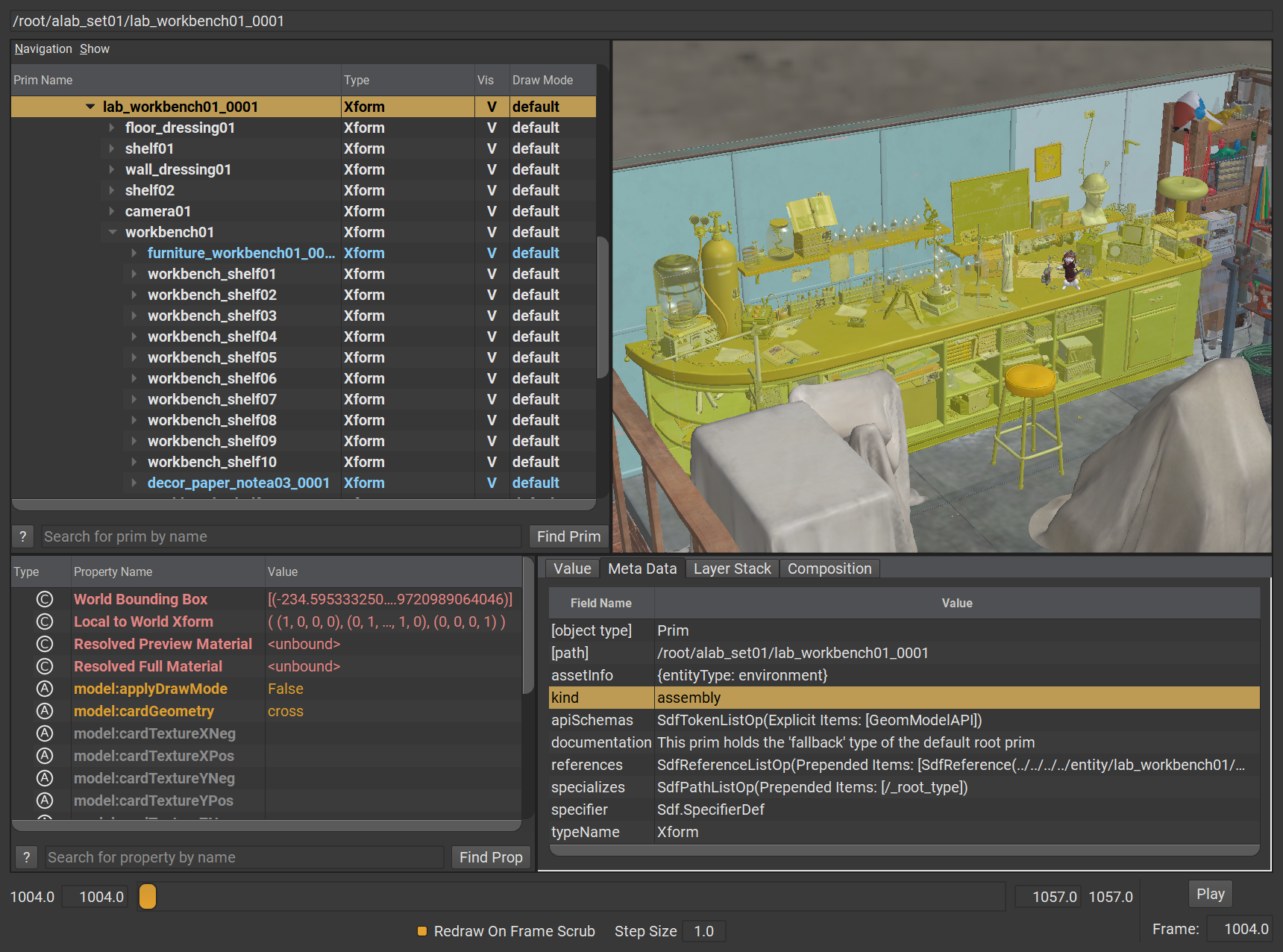1283x952 pixels.
Task: Toggle visibility of the shelf01 prim
Action: click(x=492, y=148)
